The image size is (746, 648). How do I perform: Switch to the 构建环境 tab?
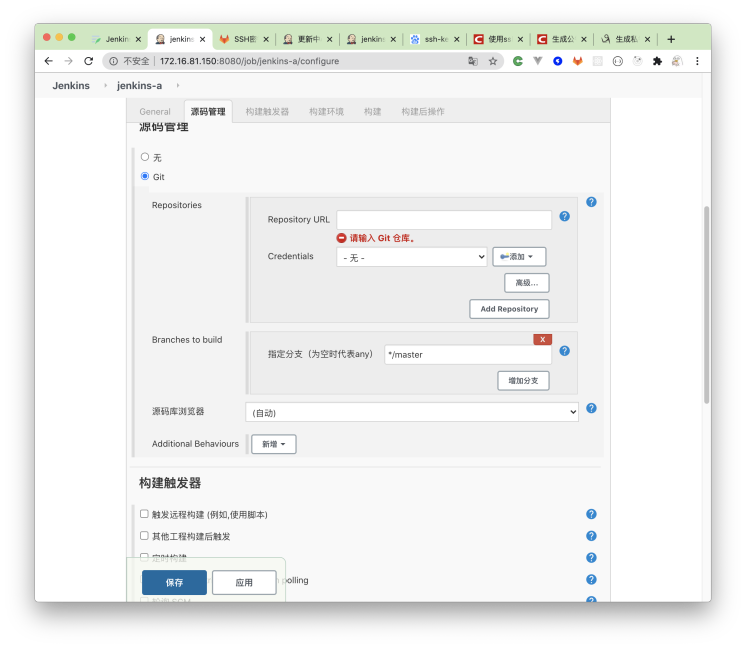[326, 111]
